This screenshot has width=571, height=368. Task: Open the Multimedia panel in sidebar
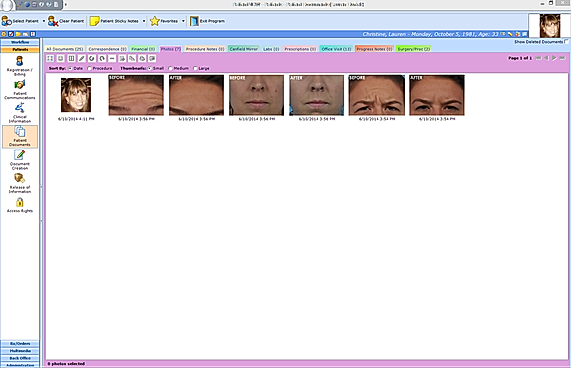[20, 351]
